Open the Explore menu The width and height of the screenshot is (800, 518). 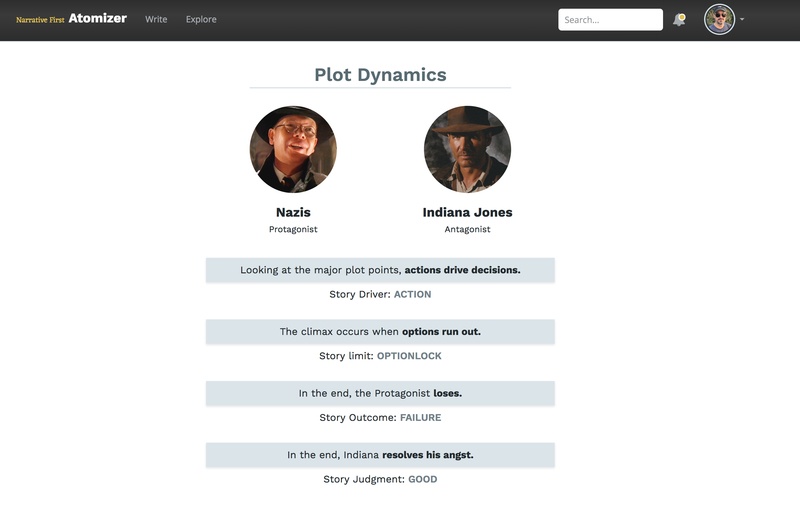coord(201,19)
